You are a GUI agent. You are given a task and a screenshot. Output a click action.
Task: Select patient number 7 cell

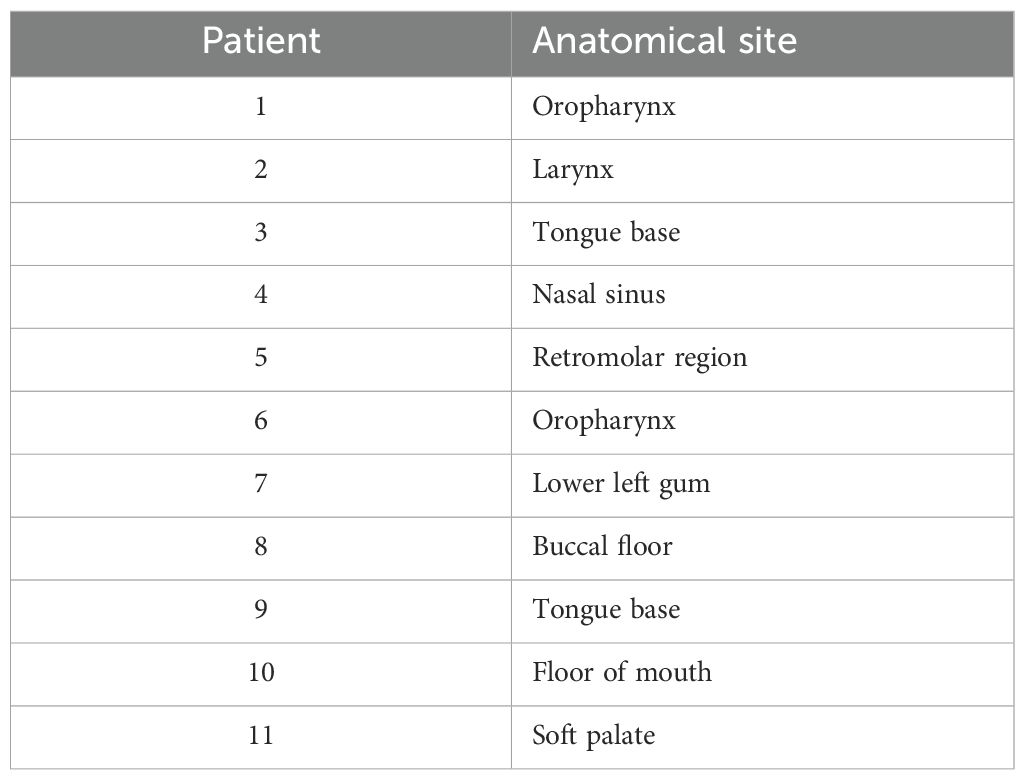[261, 485]
